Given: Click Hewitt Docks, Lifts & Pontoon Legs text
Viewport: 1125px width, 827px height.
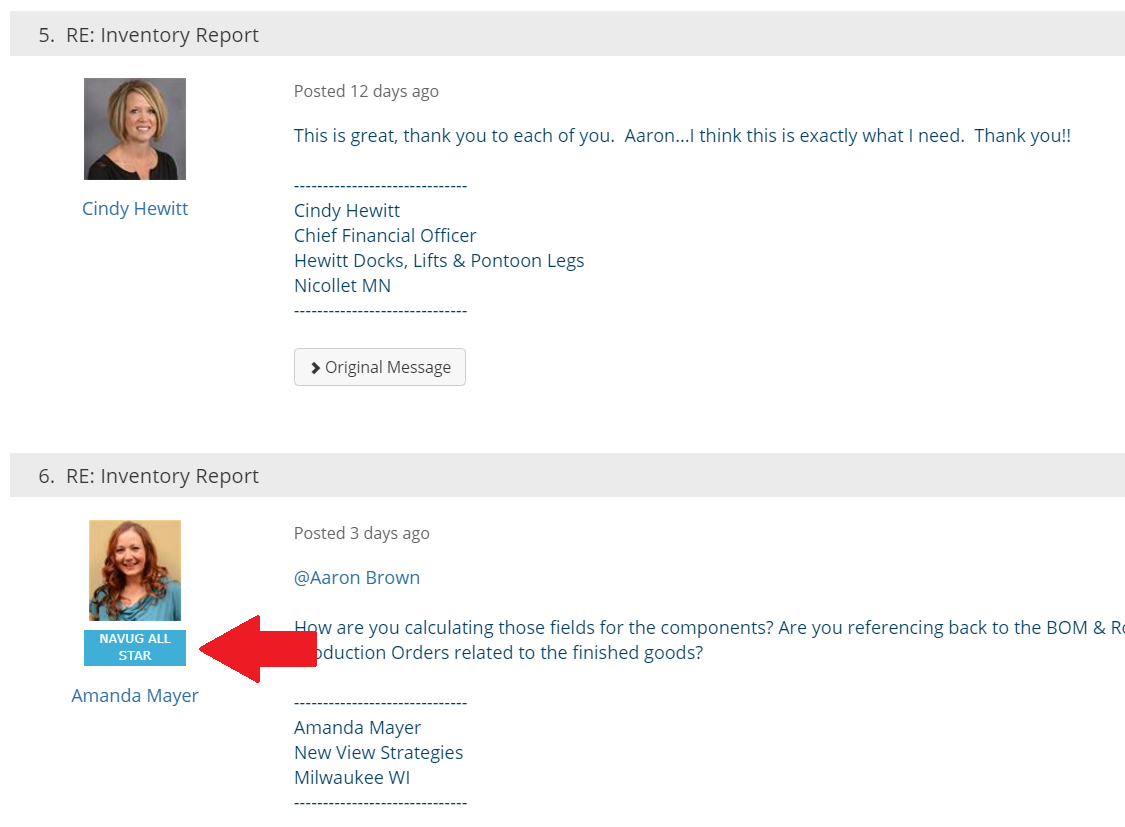Looking at the screenshot, I should pyautogui.click(x=439, y=261).
